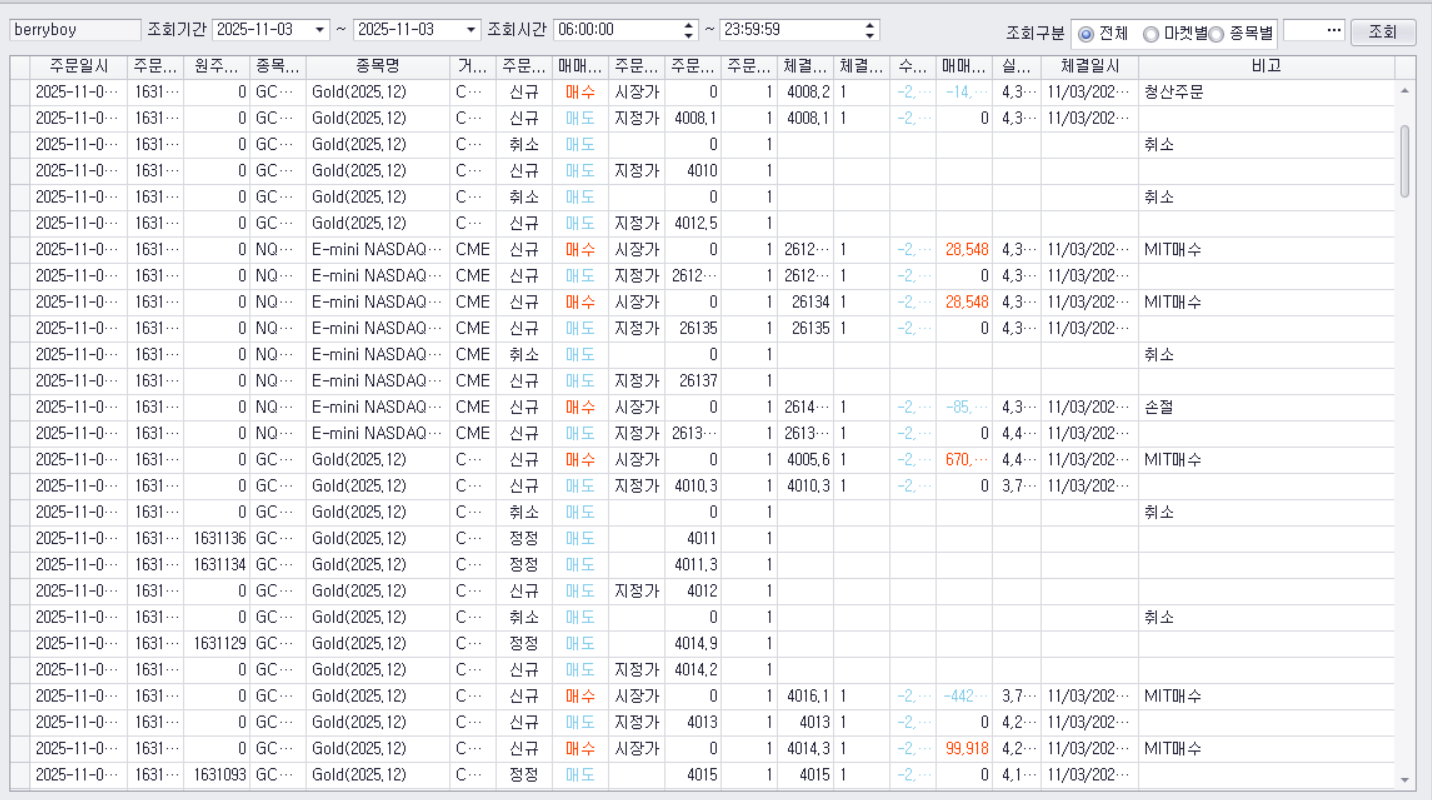Click the berryboy account field
Screen dimensions: 1432x800
[75, 30]
